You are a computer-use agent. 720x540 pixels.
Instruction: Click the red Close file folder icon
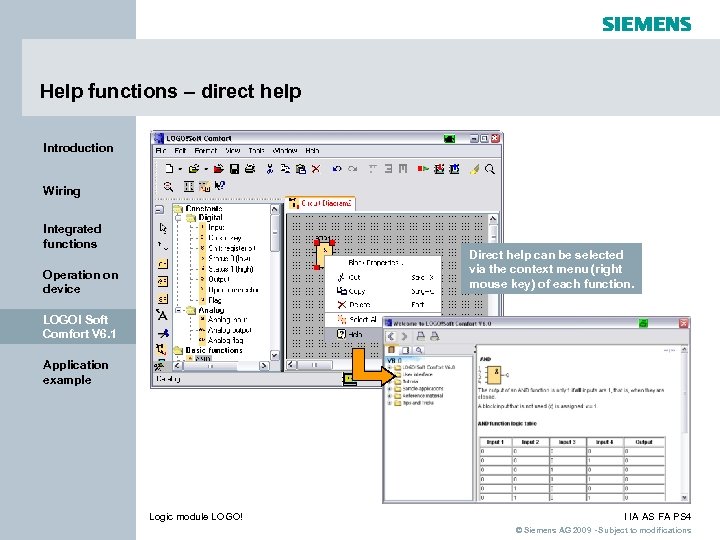point(219,169)
